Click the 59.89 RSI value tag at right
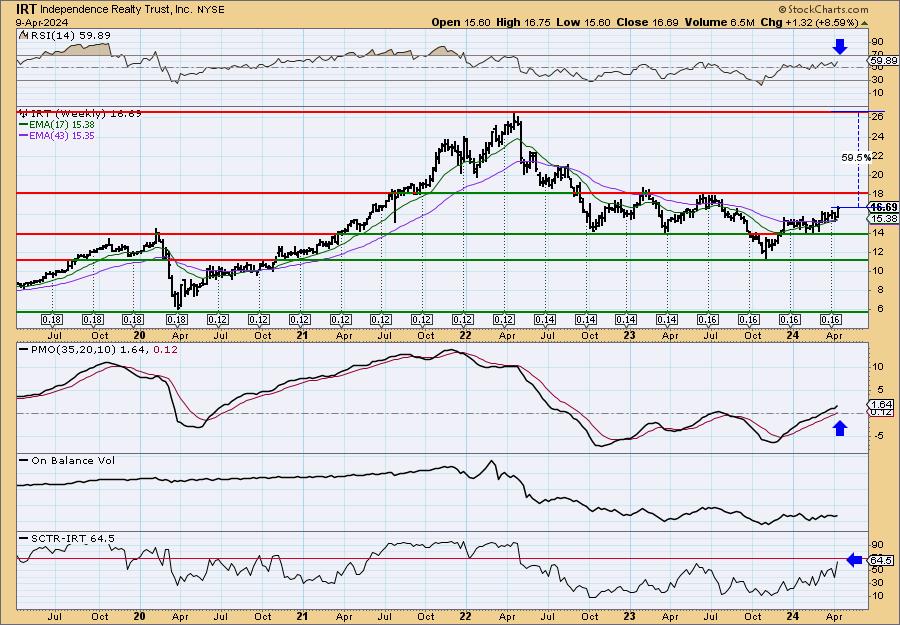 [883, 60]
